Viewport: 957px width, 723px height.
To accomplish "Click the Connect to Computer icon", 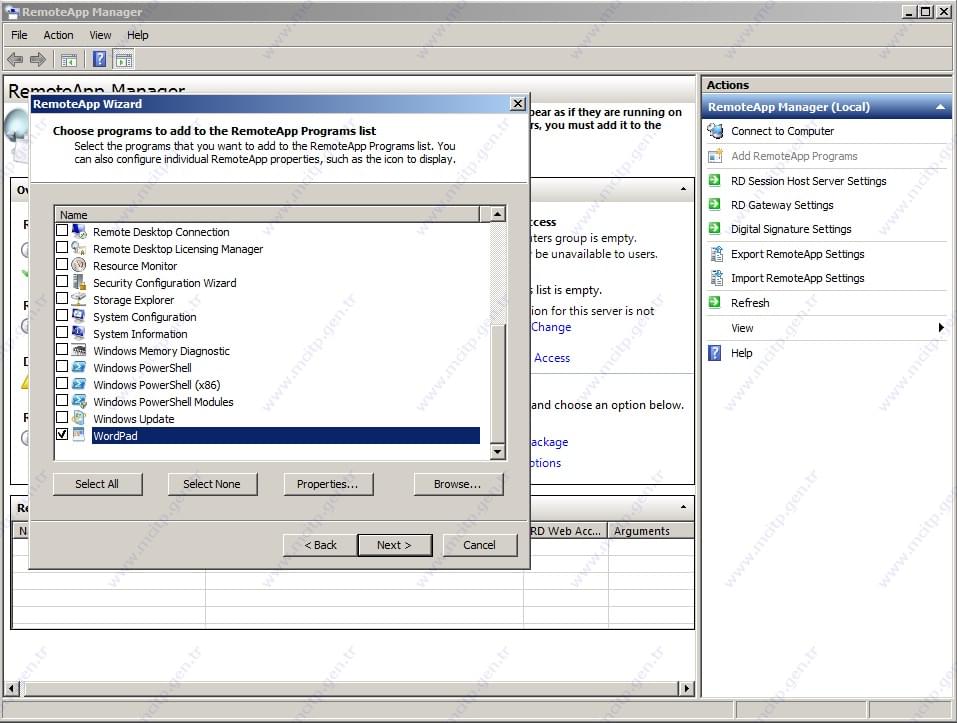I will point(715,131).
